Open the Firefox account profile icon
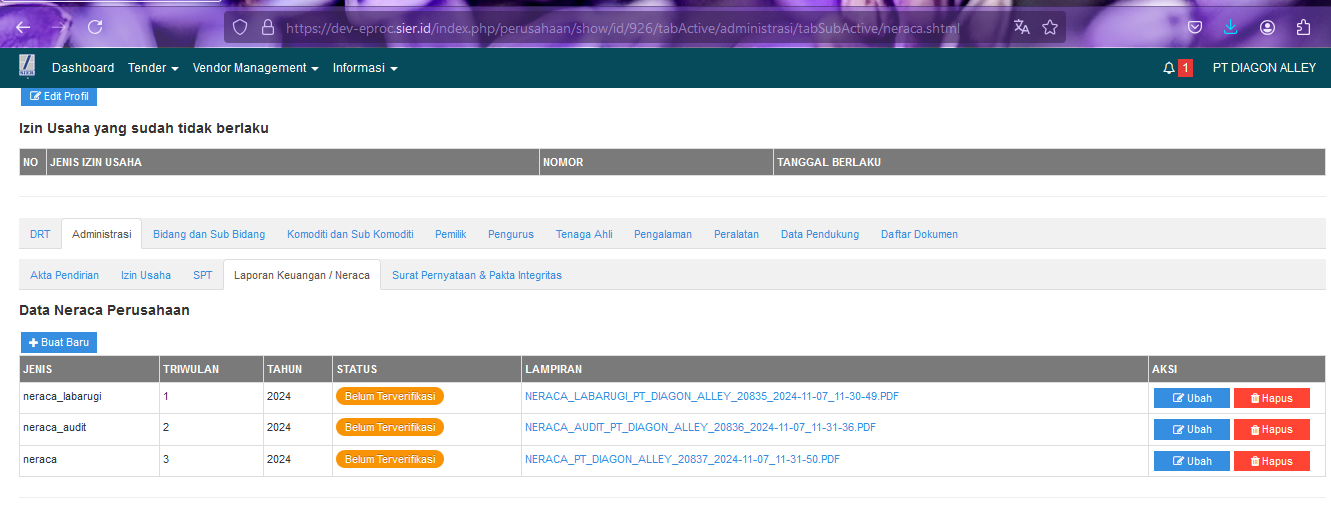The width and height of the screenshot is (1331, 511). click(x=1267, y=27)
